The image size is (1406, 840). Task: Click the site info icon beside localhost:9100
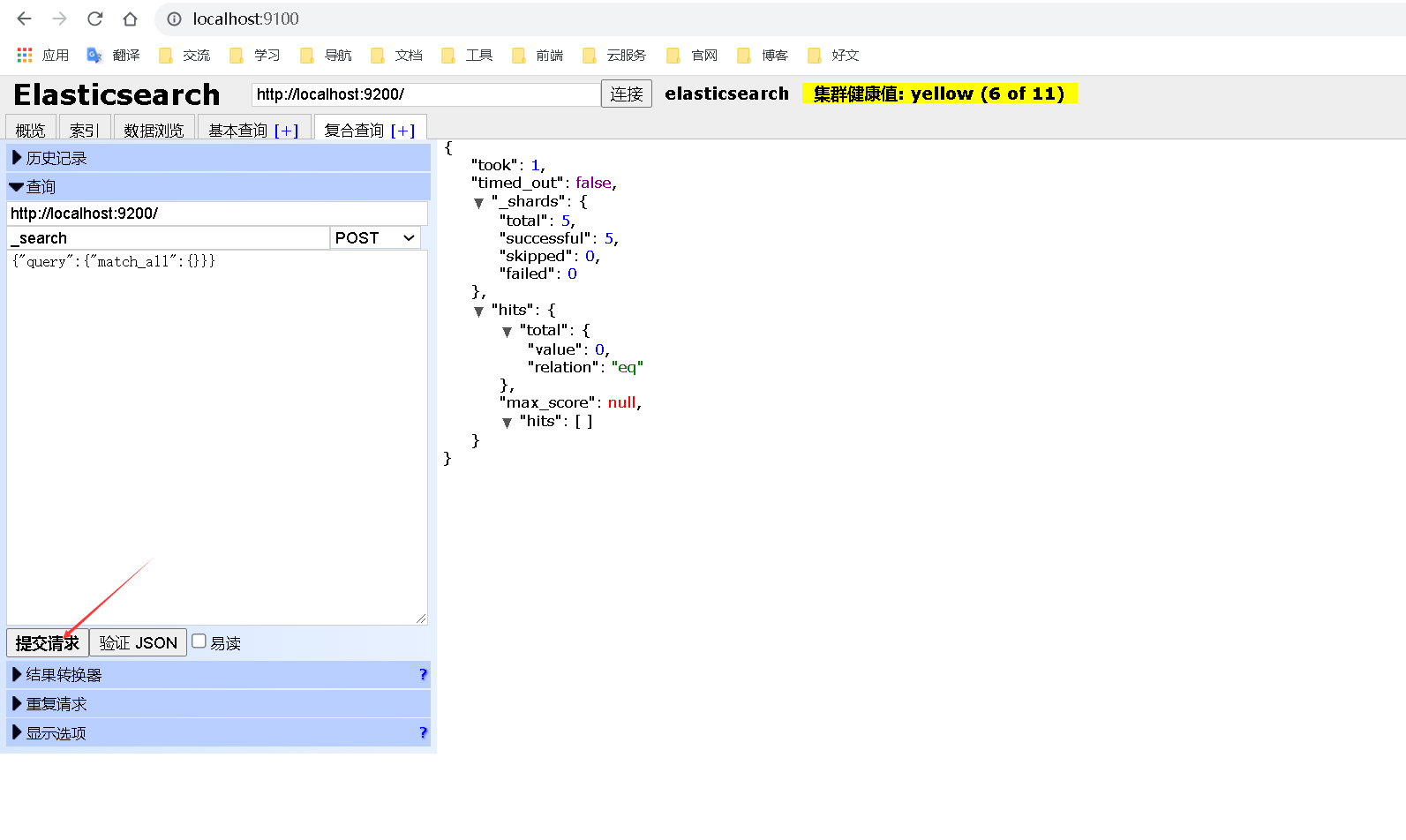175,19
